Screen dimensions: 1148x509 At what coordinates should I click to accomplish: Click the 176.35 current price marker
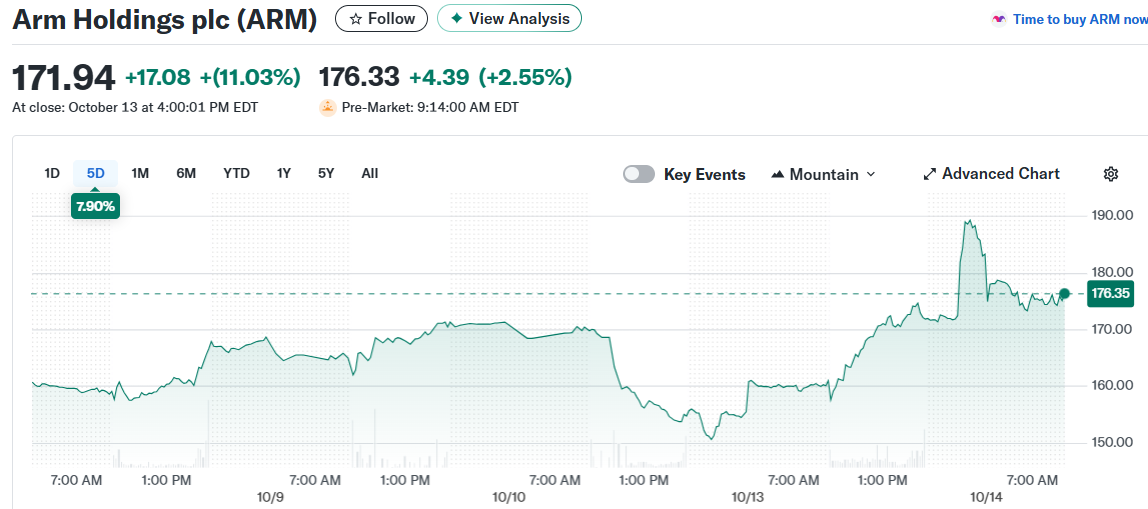tap(1110, 294)
